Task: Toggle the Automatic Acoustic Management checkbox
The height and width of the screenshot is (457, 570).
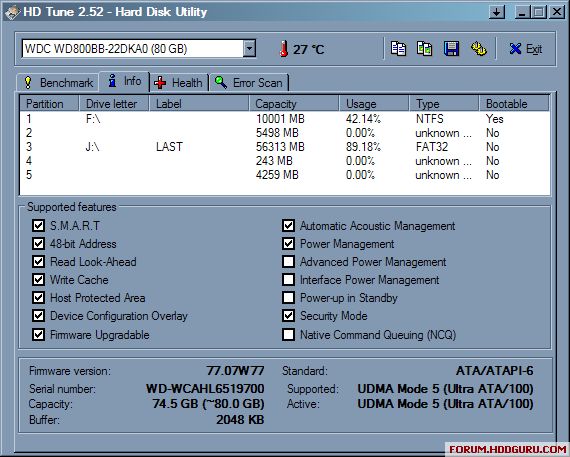Action: [x=289, y=225]
